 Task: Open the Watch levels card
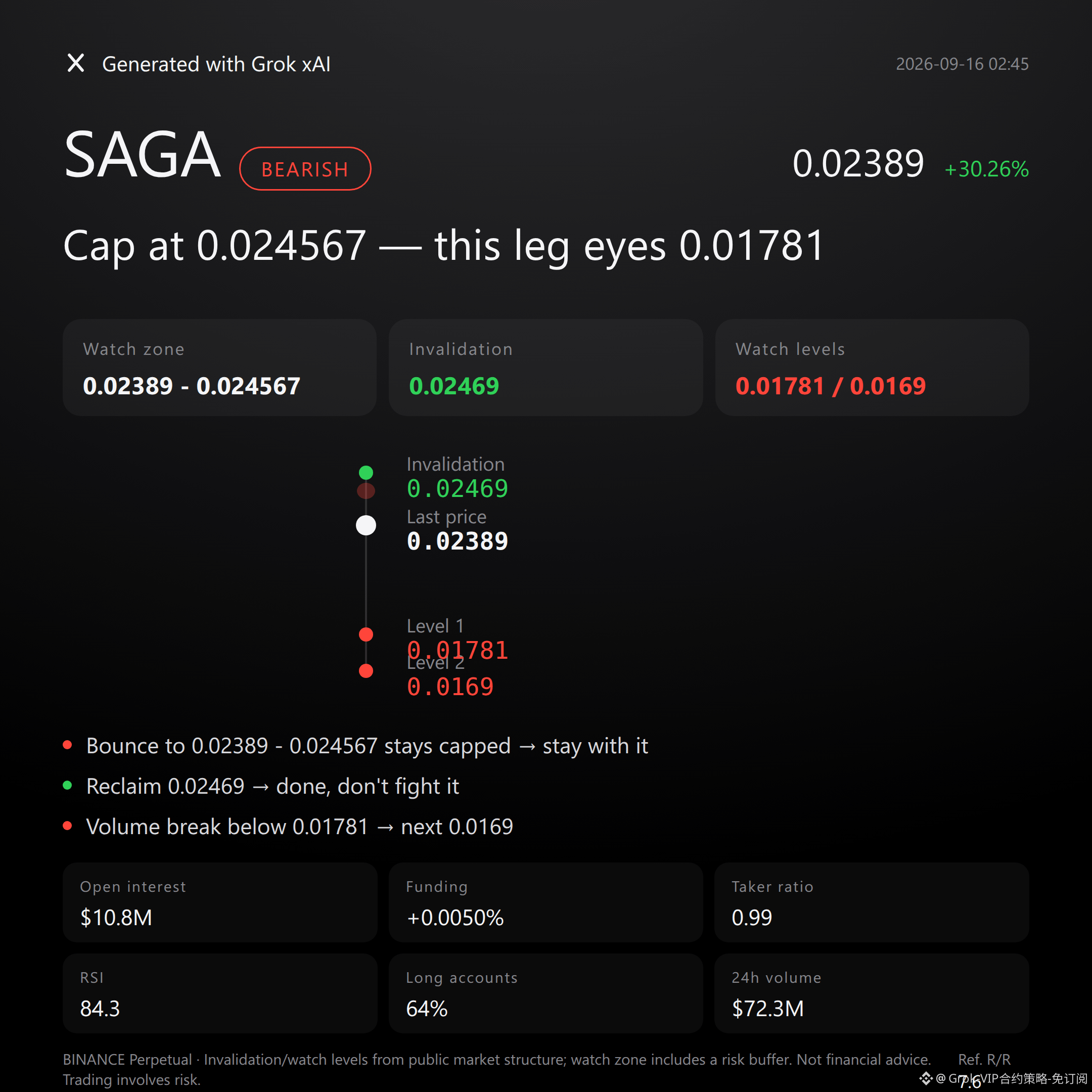pyautogui.click(x=872, y=368)
